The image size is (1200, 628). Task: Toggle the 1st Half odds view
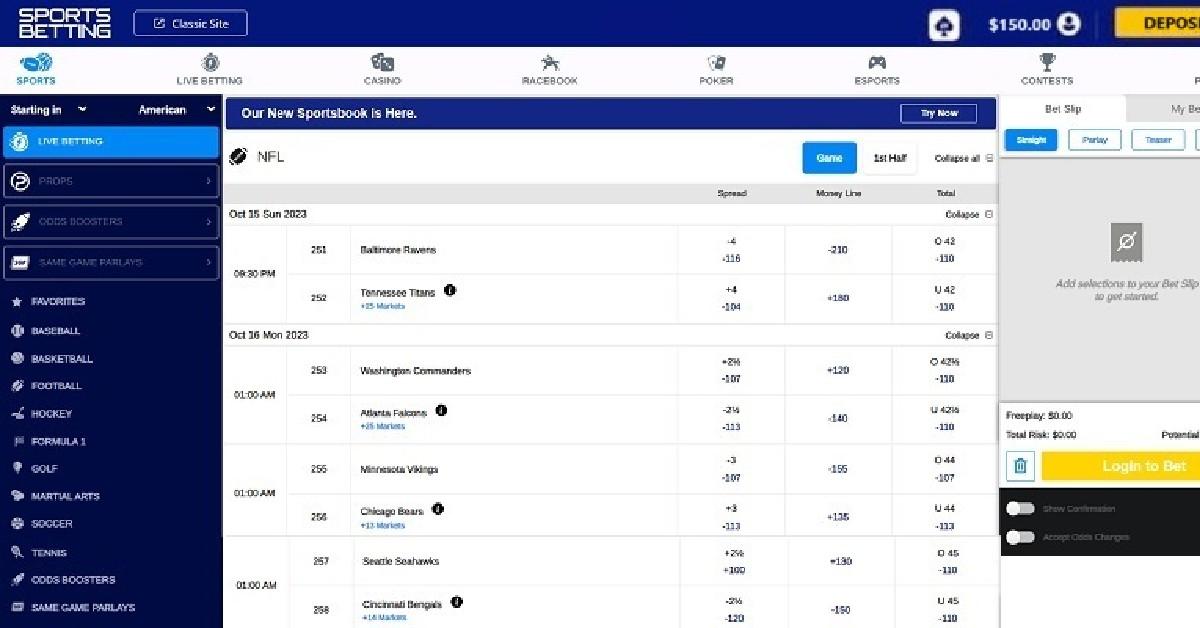pyautogui.click(x=889, y=158)
